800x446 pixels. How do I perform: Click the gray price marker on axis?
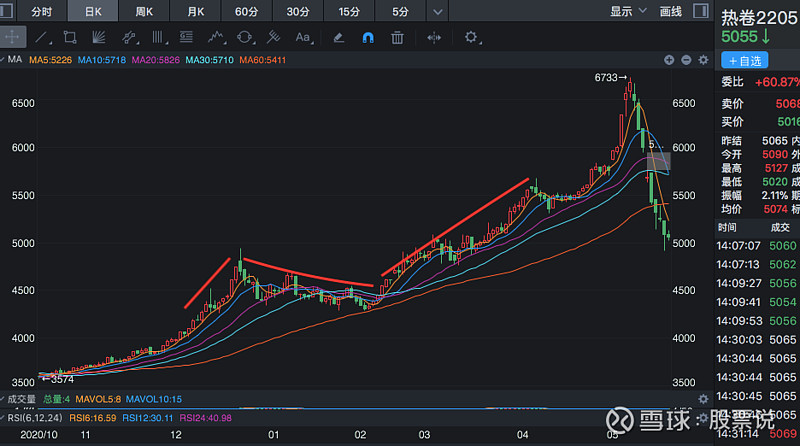click(657, 159)
